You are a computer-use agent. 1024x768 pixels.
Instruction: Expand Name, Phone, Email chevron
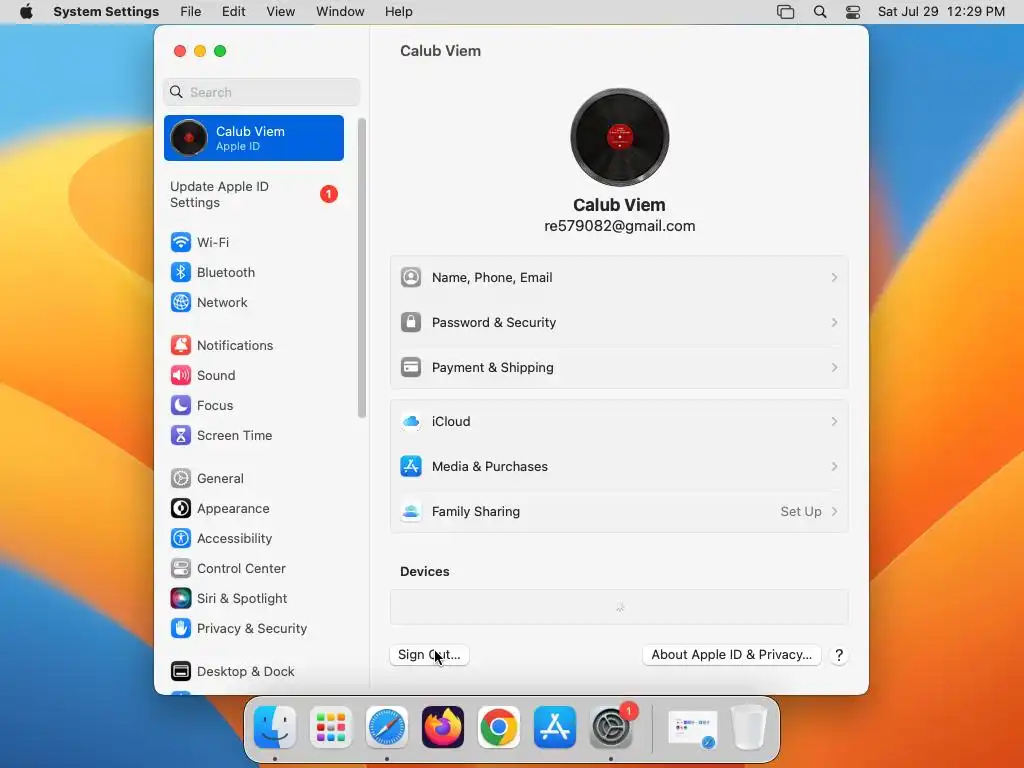[835, 278]
